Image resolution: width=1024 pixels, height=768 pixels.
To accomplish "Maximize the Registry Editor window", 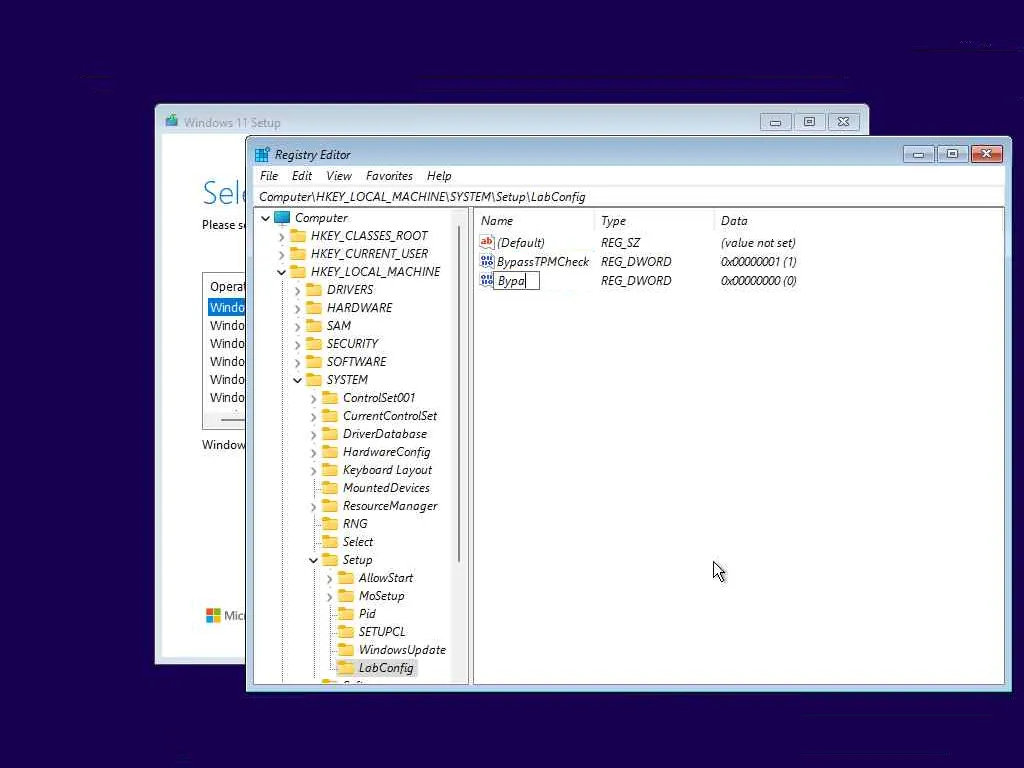I will click(x=952, y=154).
